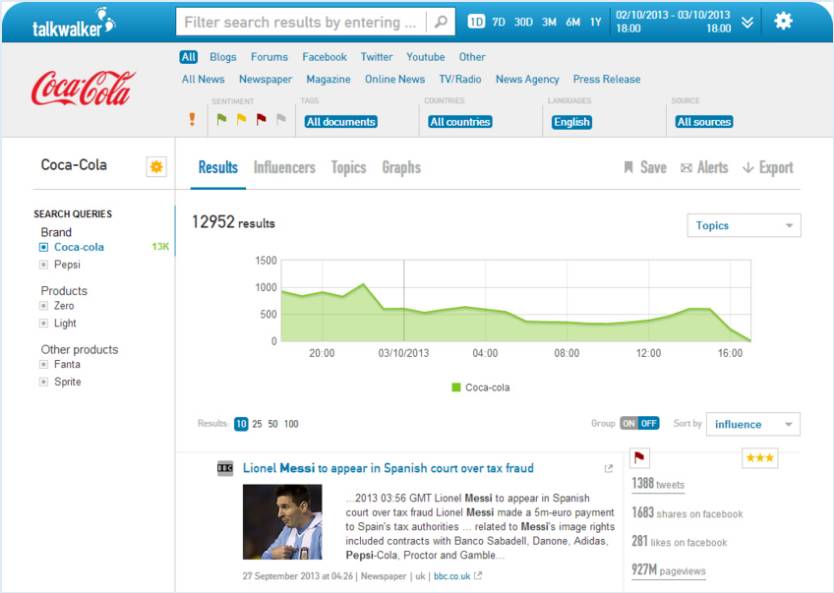
Task: Click the Coca-cola legend green square
Action: pos(456,387)
